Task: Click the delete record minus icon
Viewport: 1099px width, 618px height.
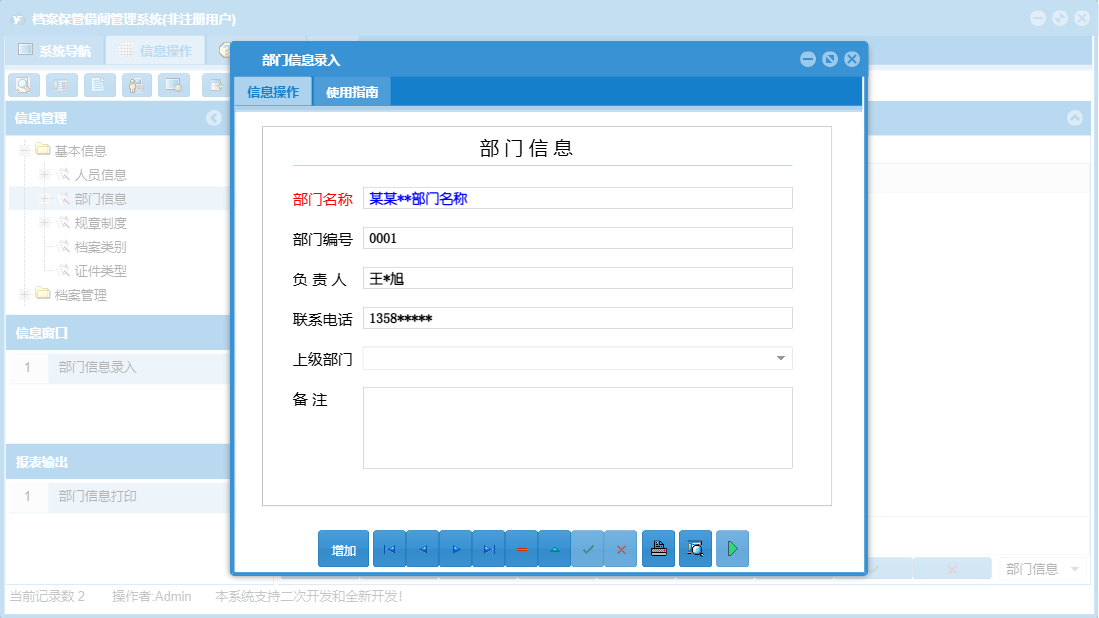Action: pos(521,548)
